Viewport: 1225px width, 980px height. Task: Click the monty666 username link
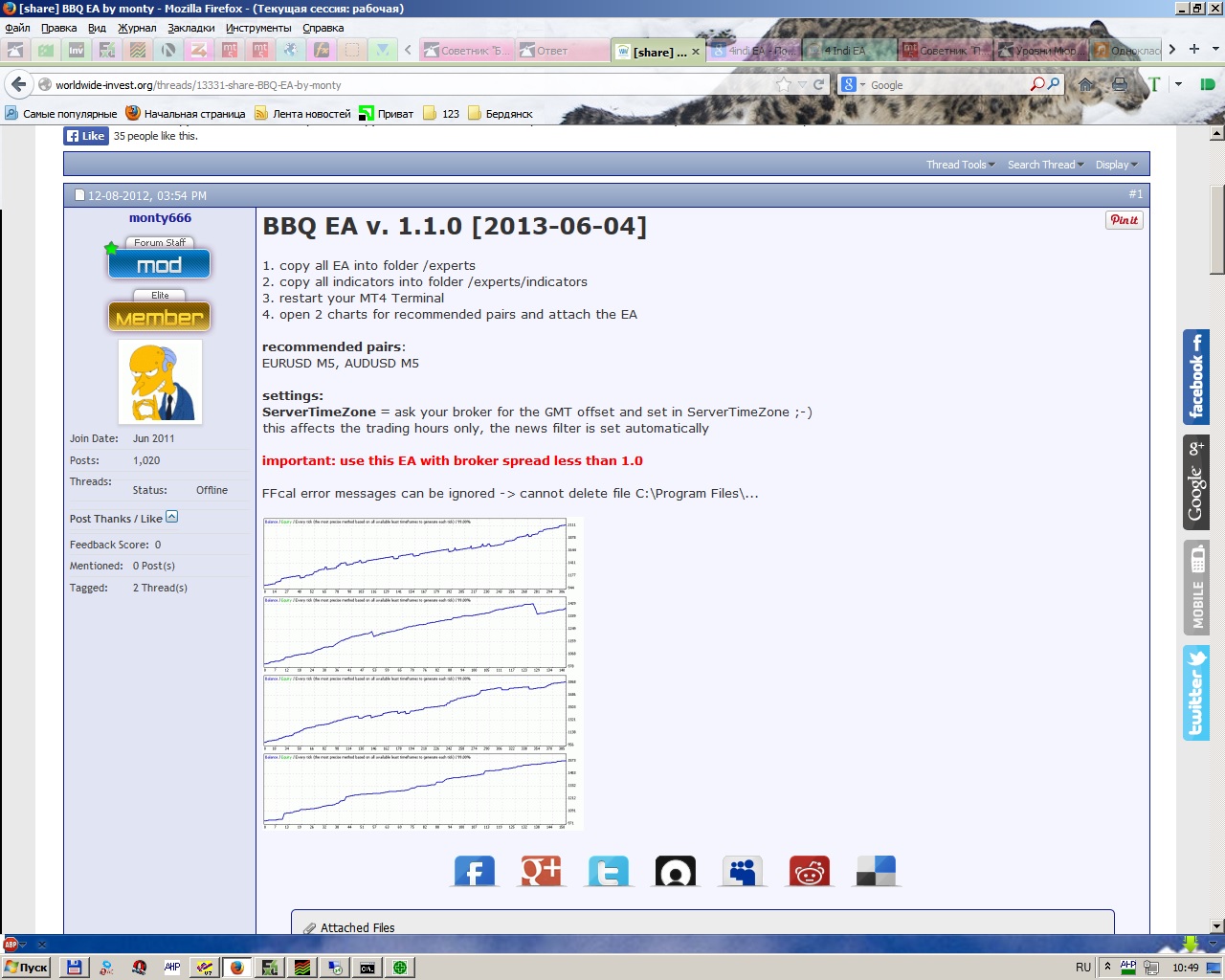click(x=160, y=218)
